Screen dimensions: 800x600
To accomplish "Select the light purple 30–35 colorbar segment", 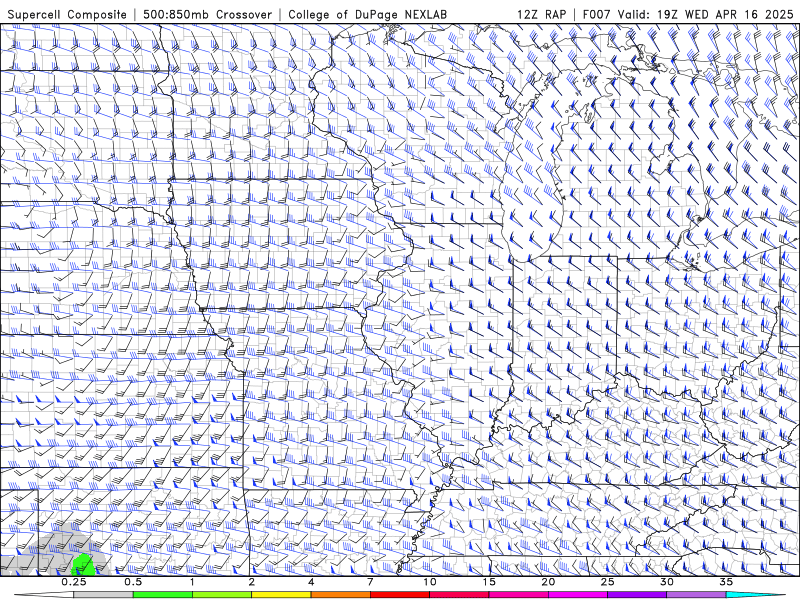I will [x=696, y=595].
